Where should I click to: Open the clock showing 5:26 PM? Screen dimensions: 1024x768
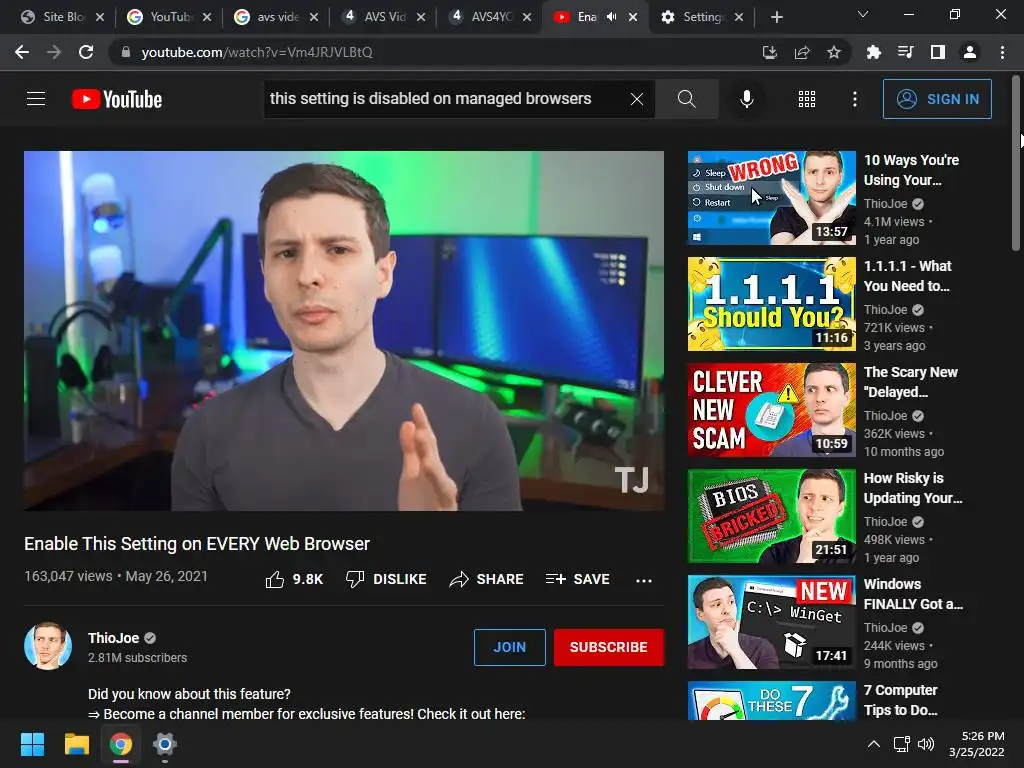coord(976,744)
